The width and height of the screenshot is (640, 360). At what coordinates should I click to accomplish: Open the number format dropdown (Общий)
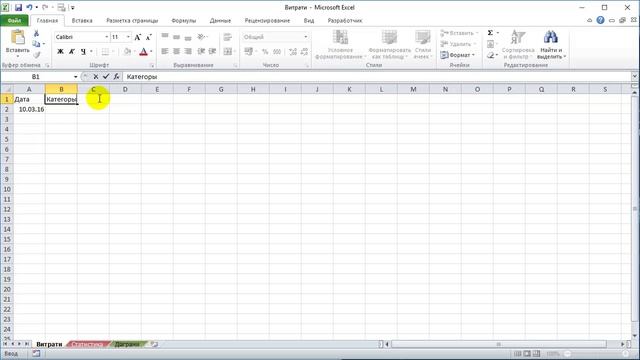pos(305,37)
